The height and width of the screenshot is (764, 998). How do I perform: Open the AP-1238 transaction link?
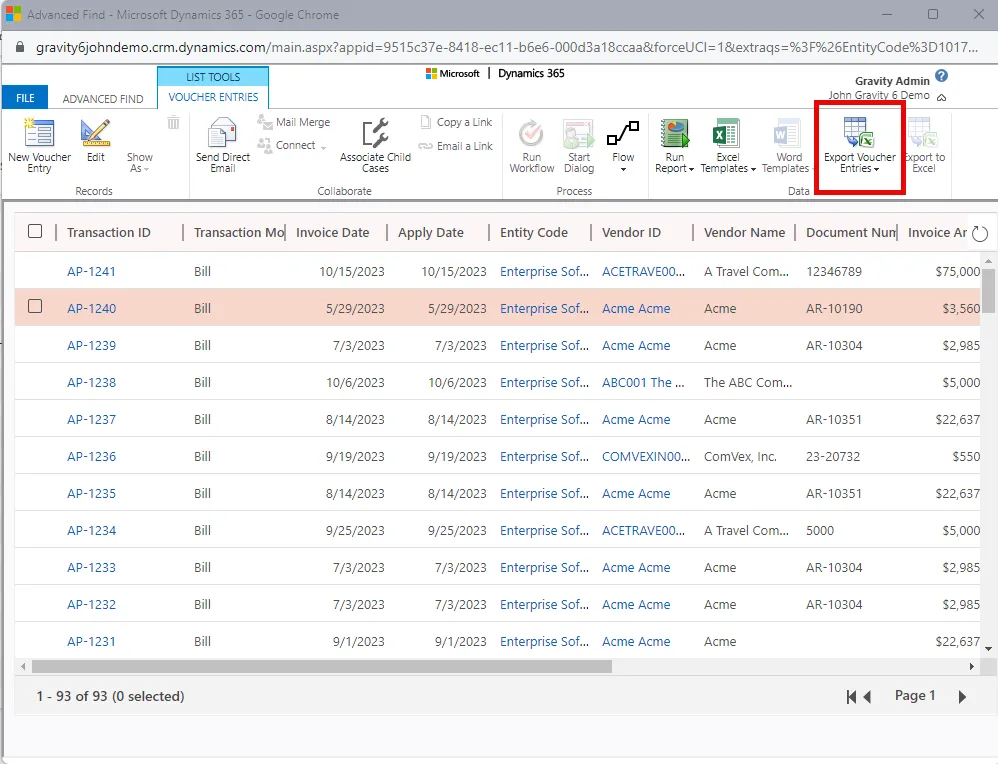tap(92, 382)
